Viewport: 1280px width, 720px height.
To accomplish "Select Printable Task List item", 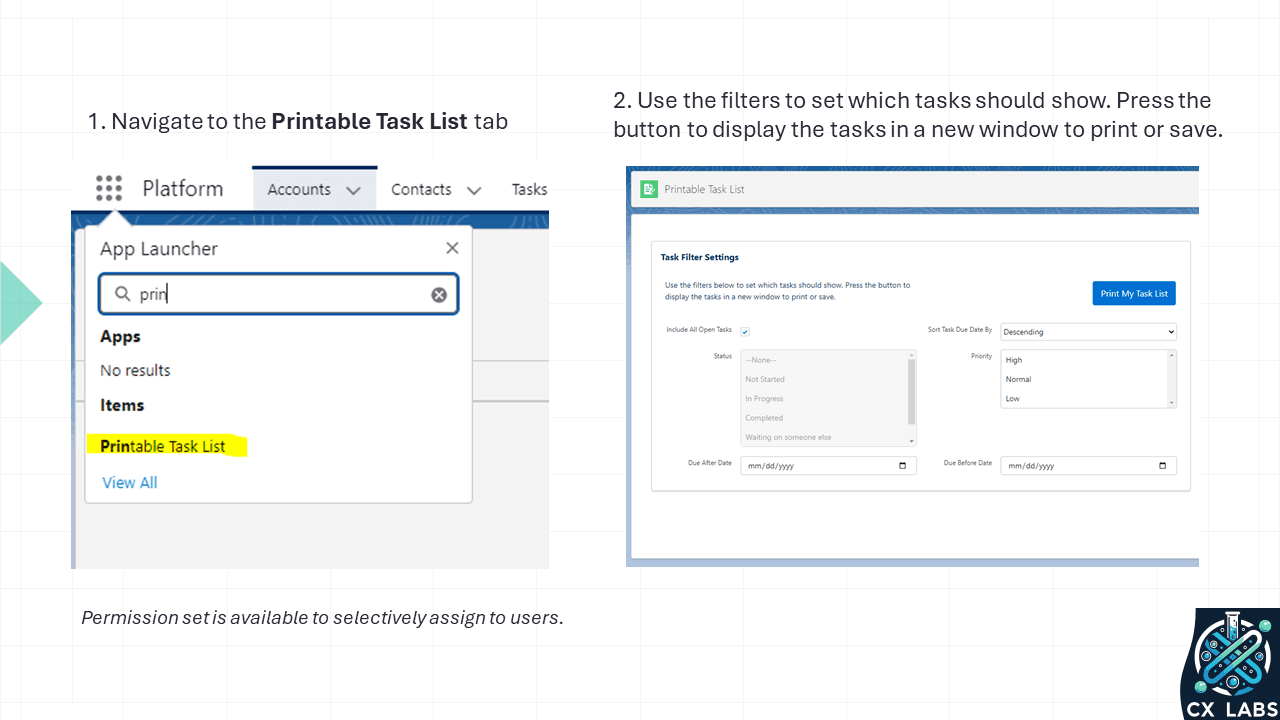I will 163,446.
